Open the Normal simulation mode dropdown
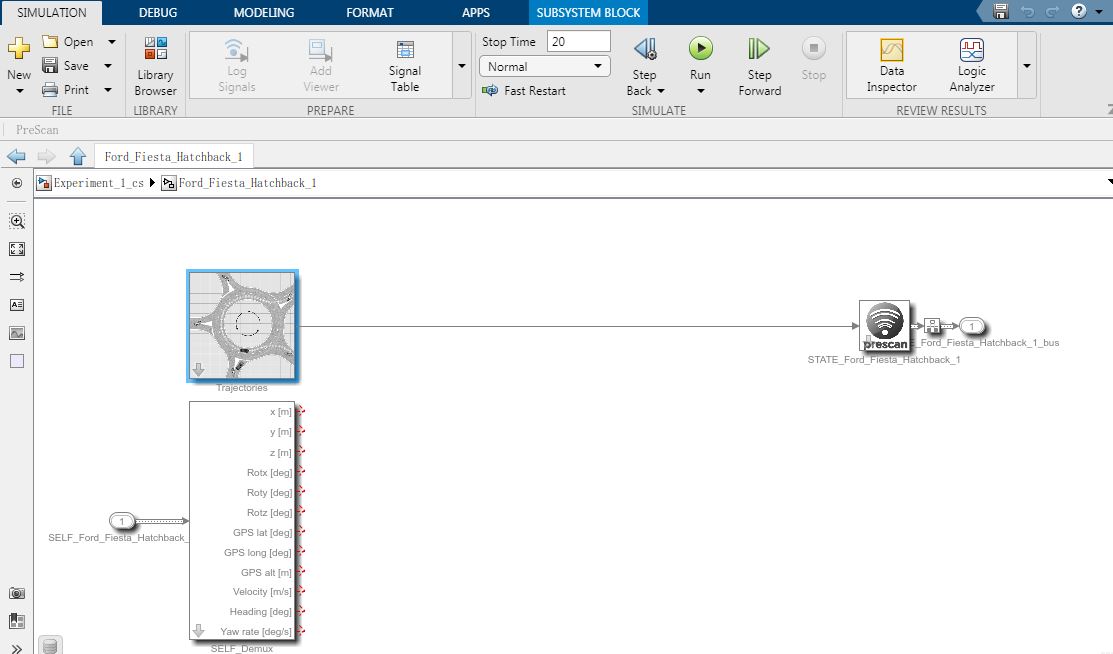Screen dimensions: 1113x654 [x=544, y=66]
